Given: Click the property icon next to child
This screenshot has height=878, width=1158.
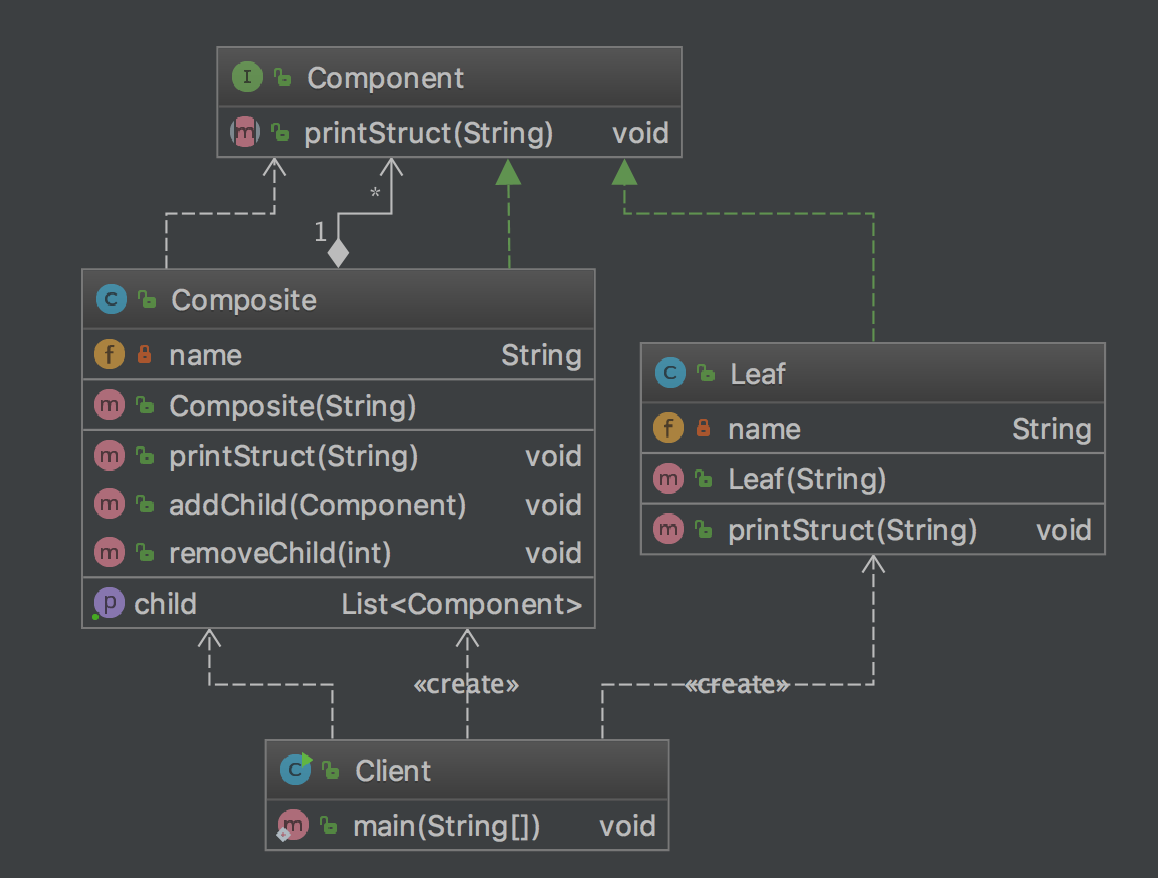Looking at the screenshot, I should [109, 604].
